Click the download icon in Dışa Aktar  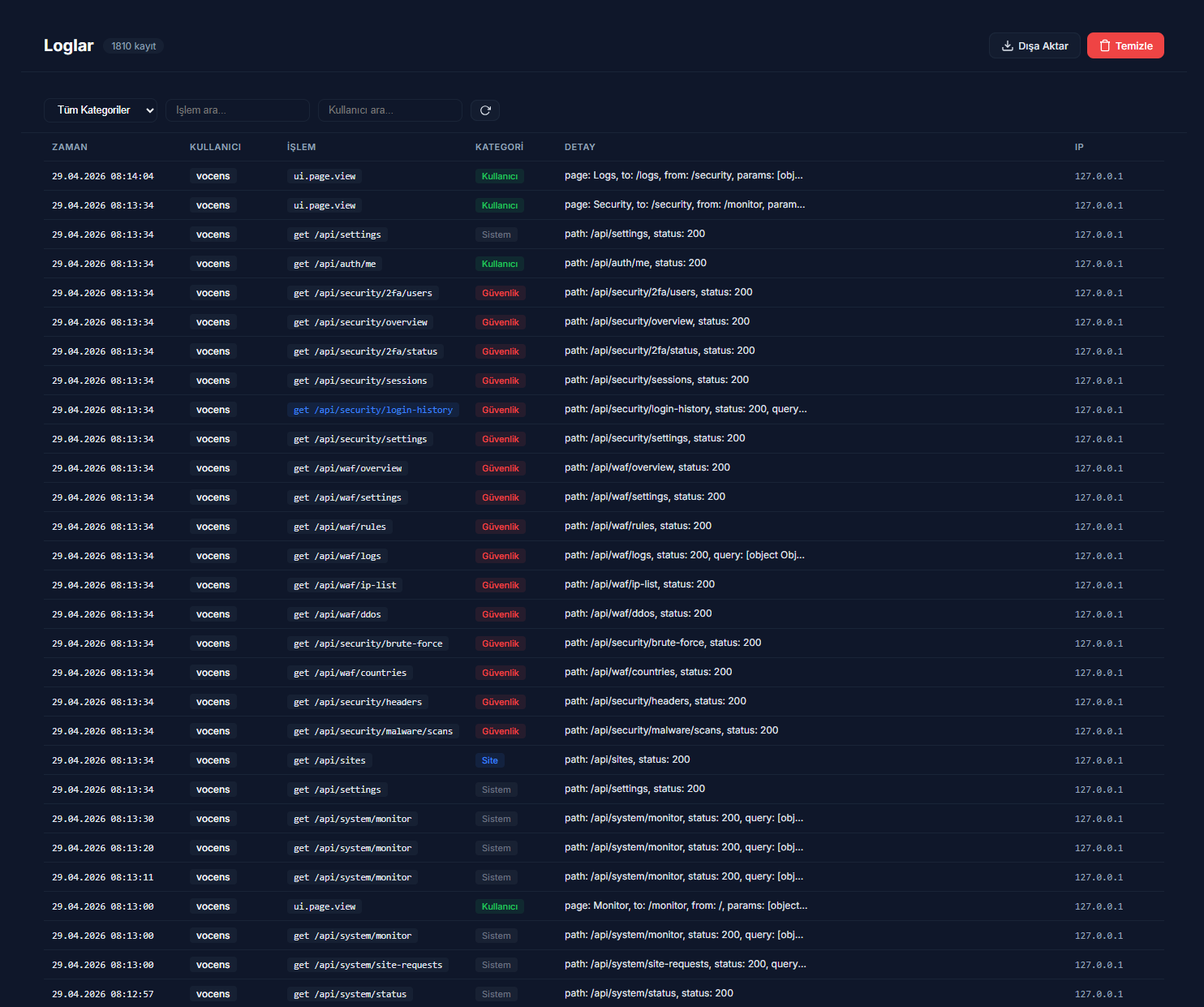[x=1008, y=46]
